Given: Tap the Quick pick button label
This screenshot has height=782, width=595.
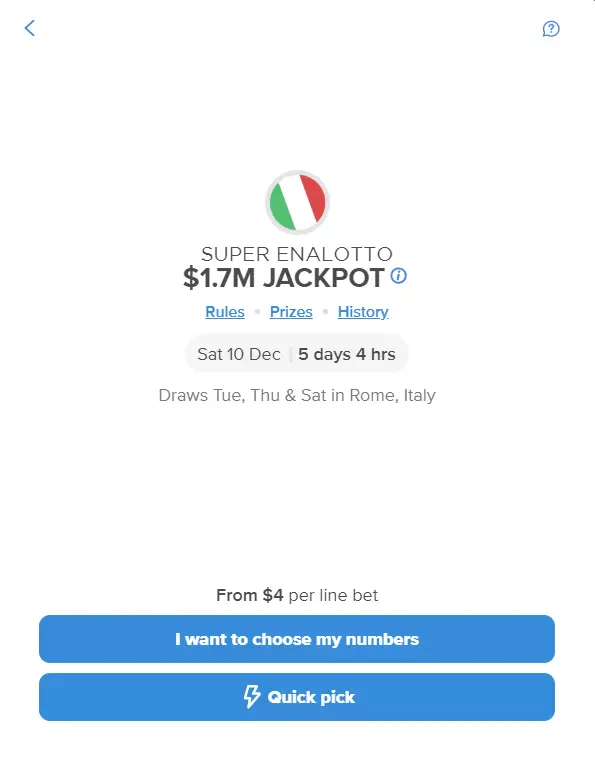Looking at the screenshot, I should 311,697.
